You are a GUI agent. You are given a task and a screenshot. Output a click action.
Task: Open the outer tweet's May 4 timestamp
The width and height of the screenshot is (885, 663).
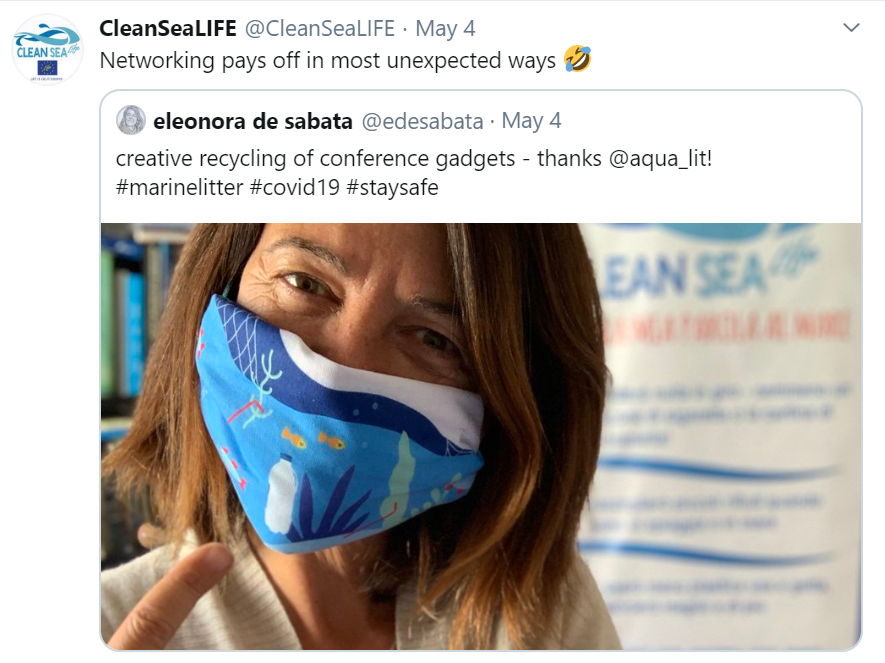click(x=445, y=28)
